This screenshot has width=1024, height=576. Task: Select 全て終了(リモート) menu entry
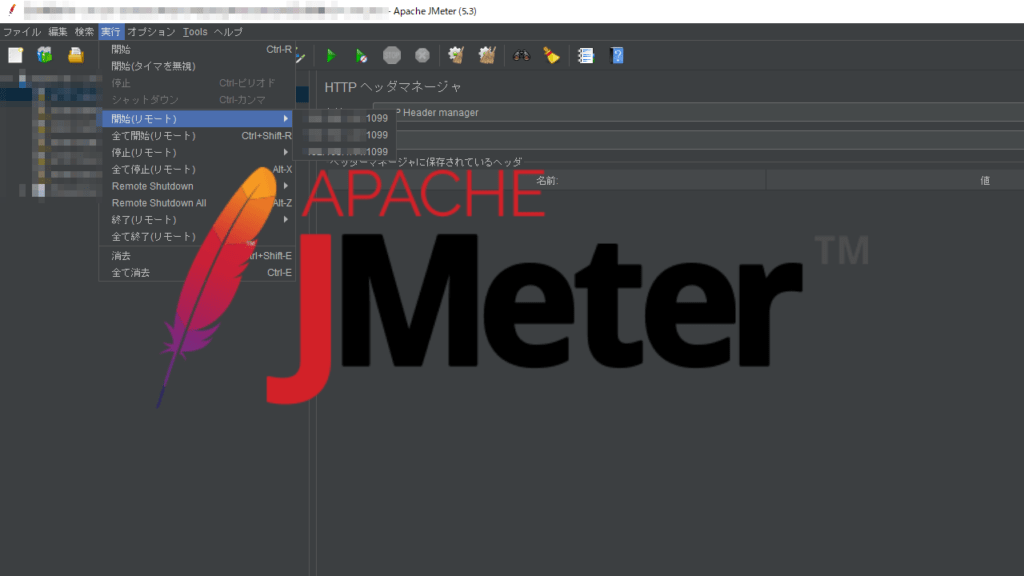(197, 236)
